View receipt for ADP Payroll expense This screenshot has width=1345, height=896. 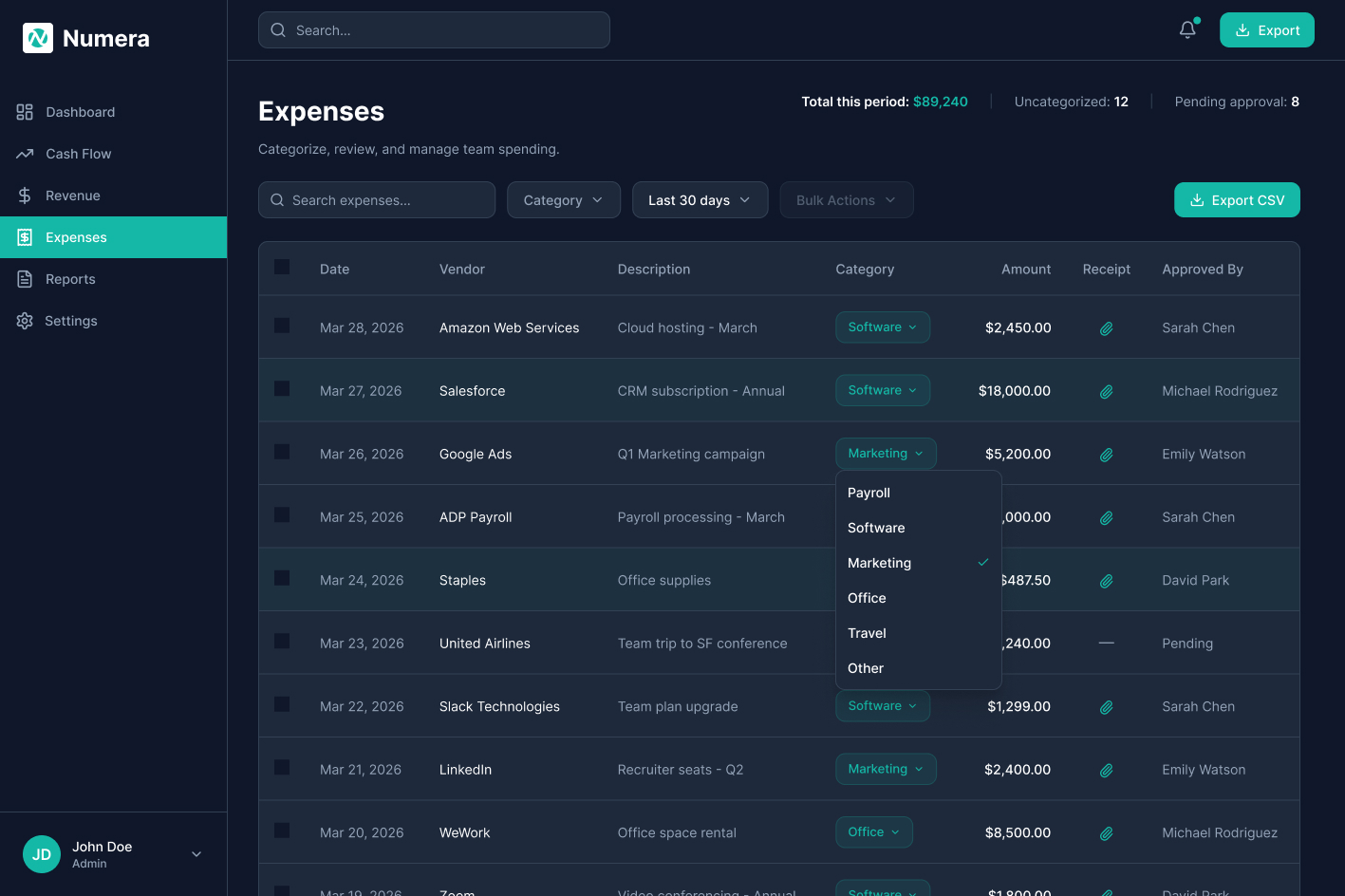1106,518
